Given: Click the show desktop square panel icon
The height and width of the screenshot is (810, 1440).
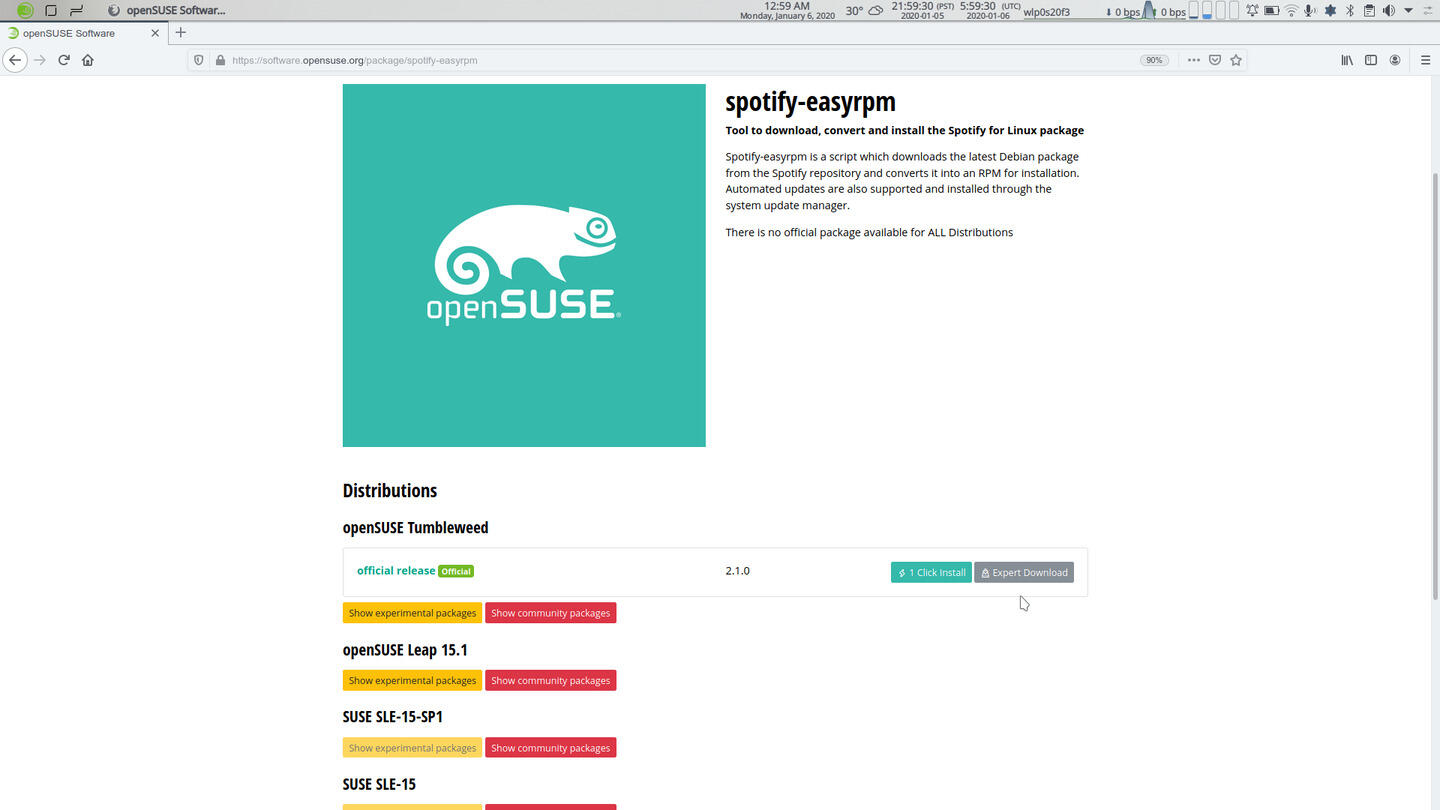Looking at the screenshot, I should (x=51, y=10).
